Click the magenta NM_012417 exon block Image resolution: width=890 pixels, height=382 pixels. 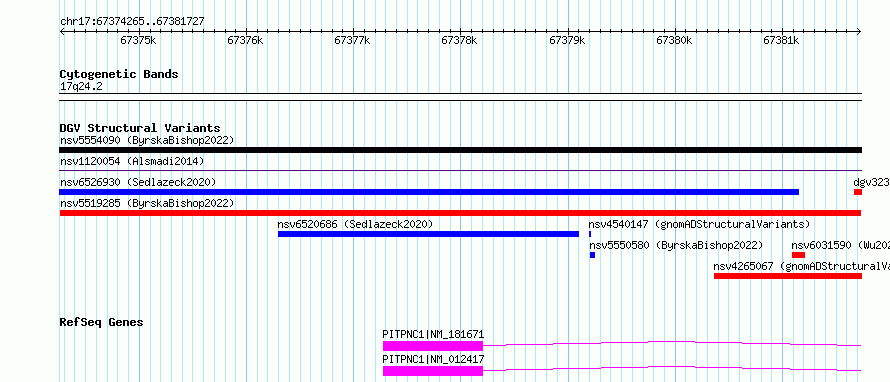[x=433, y=371]
